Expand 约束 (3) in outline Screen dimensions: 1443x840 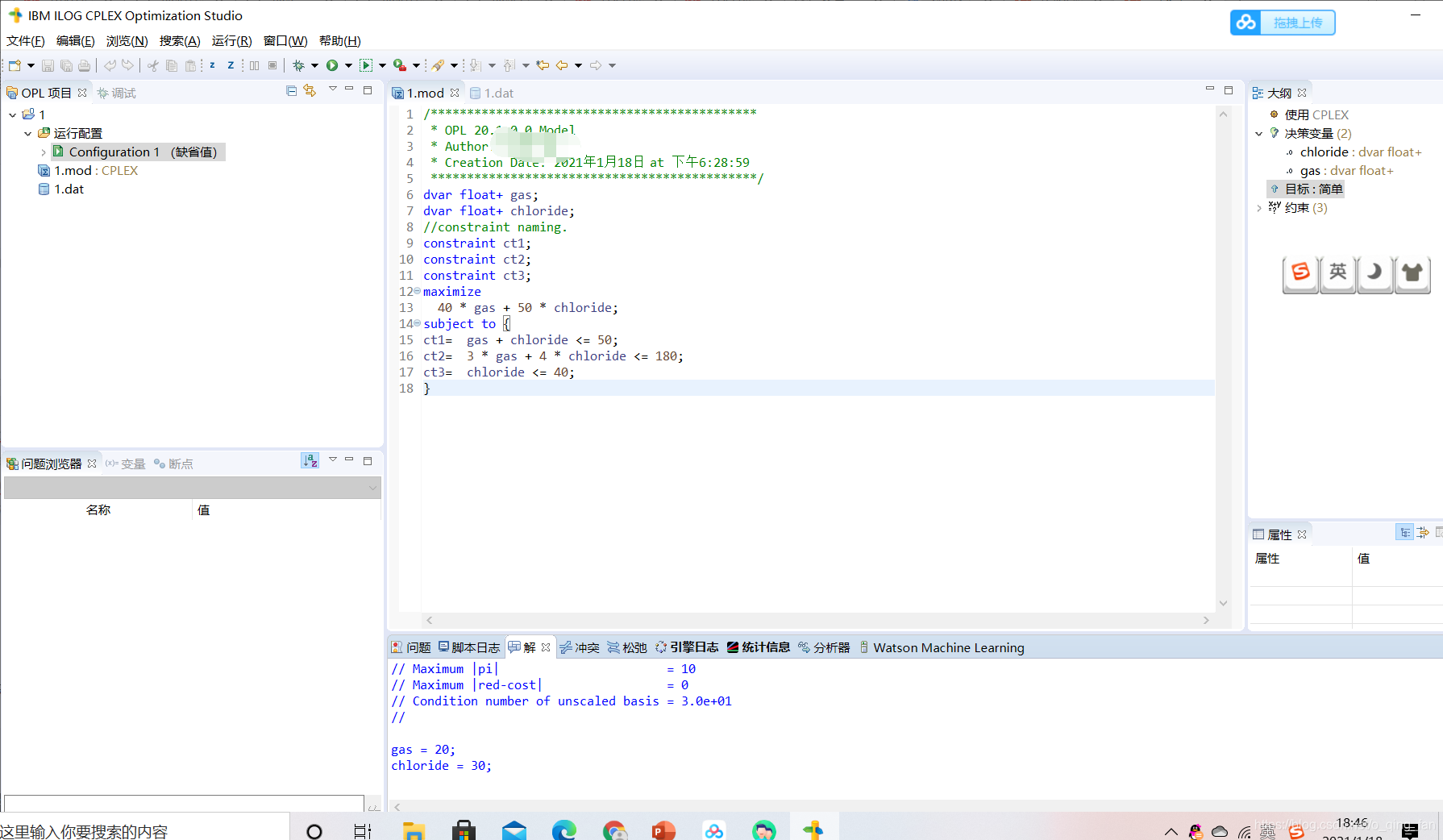pyautogui.click(x=1258, y=208)
